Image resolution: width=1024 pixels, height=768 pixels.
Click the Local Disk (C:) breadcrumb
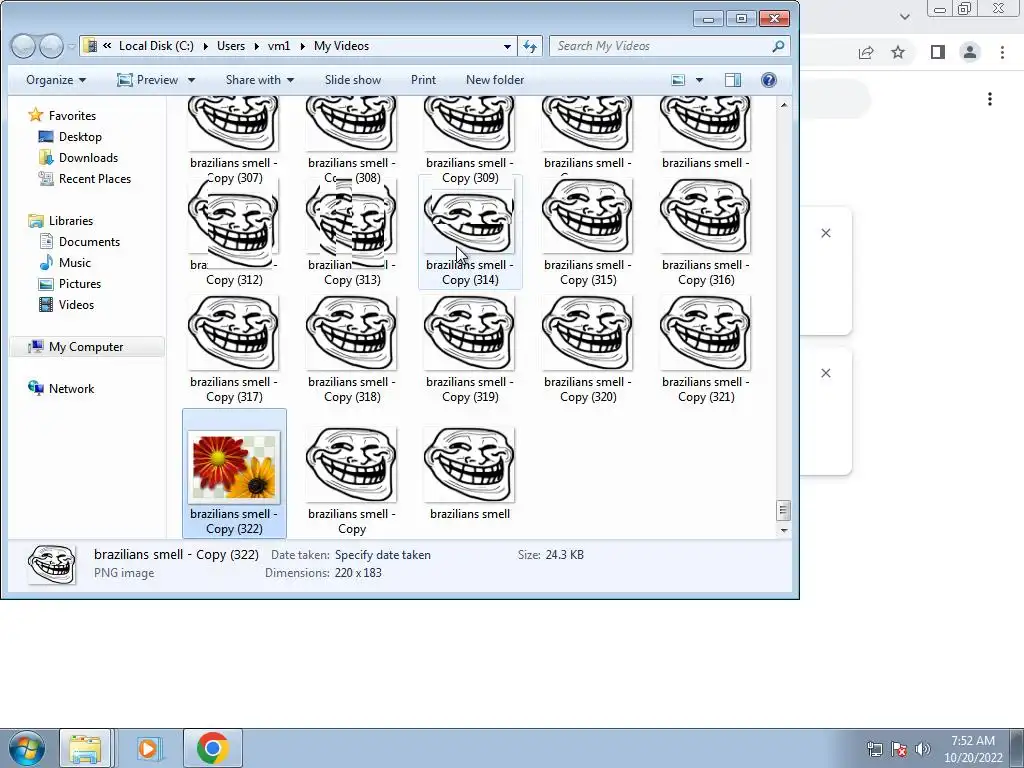coord(156,46)
